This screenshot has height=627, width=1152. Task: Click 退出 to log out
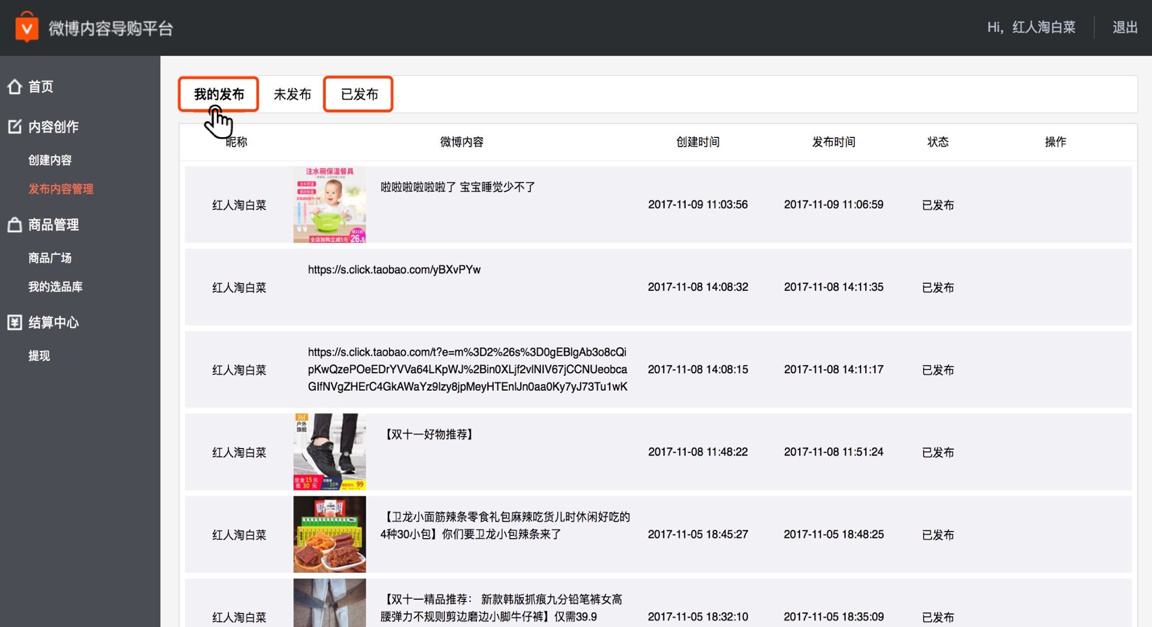tap(1125, 27)
